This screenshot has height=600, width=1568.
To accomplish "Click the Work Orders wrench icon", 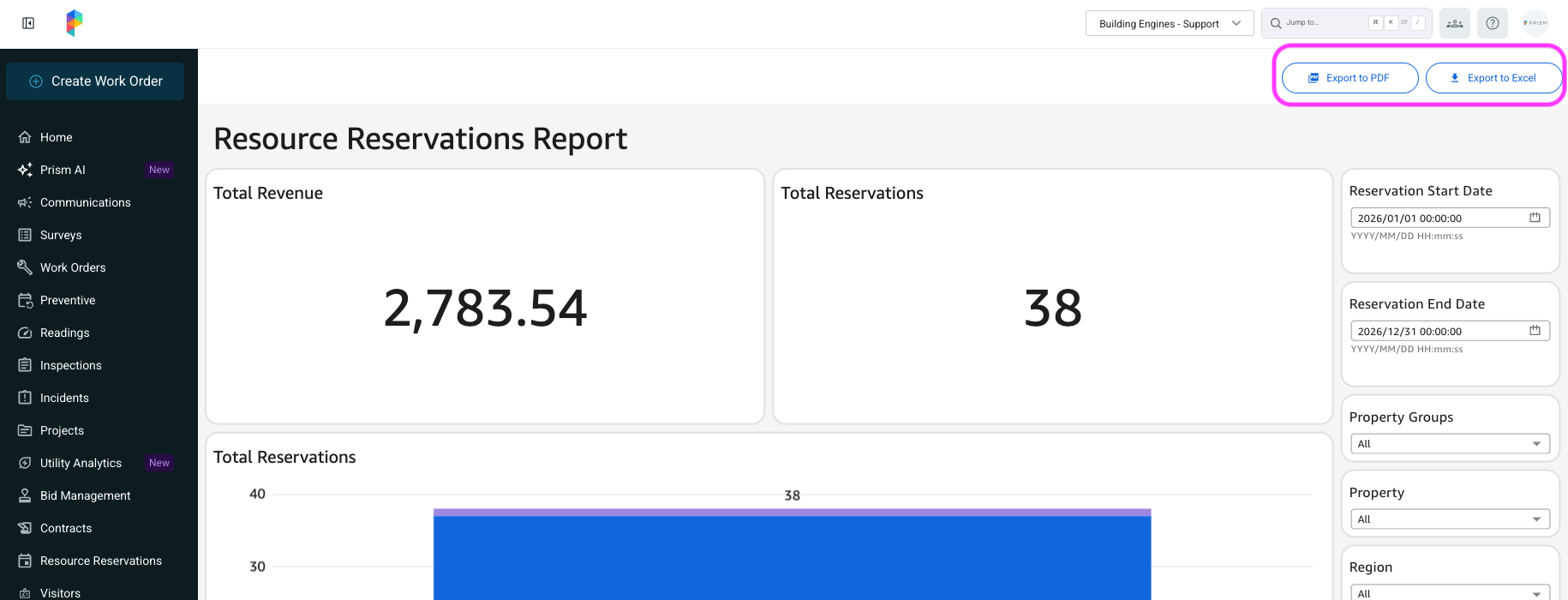I will coord(25,267).
